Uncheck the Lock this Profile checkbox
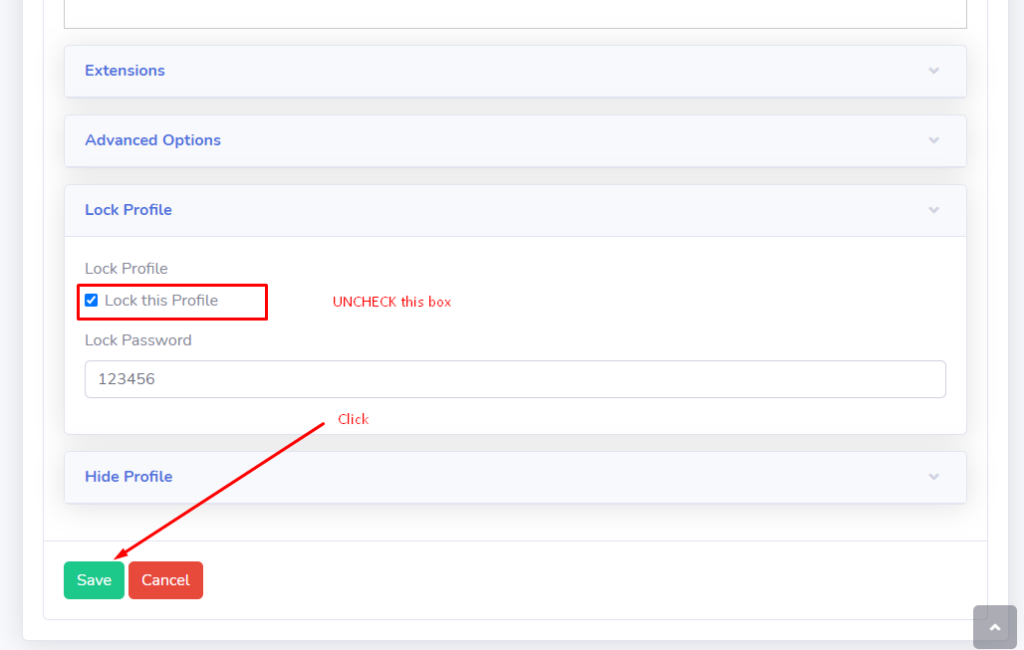Image resolution: width=1024 pixels, height=650 pixels. 91,301
